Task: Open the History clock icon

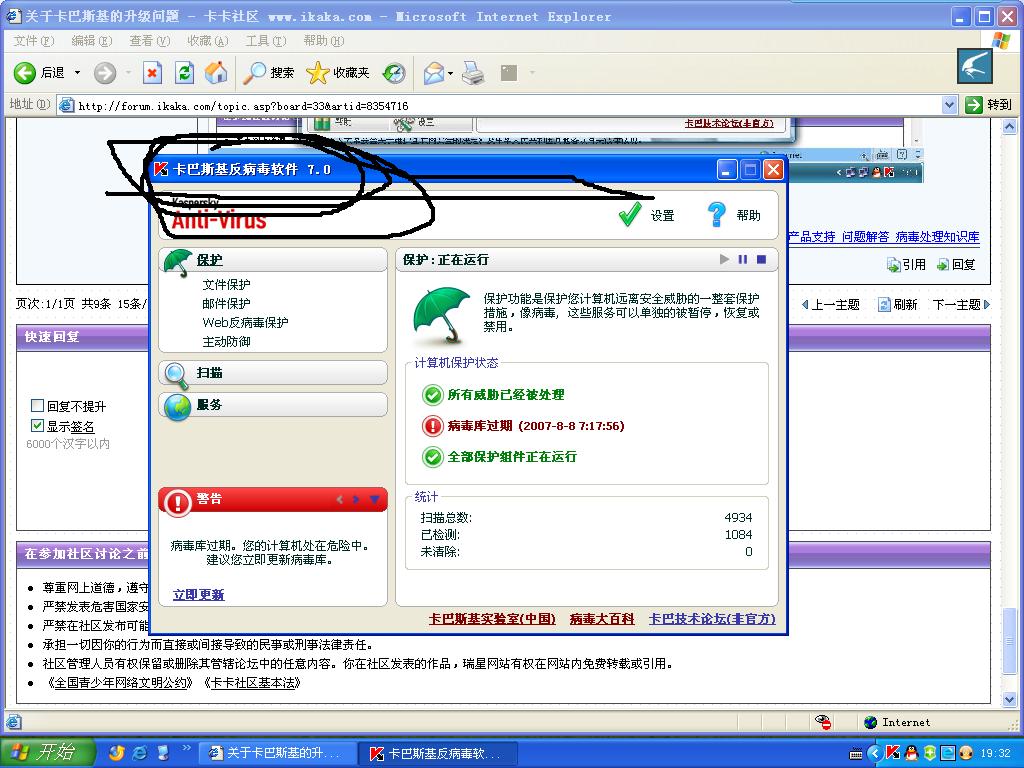Action: (x=394, y=73)
